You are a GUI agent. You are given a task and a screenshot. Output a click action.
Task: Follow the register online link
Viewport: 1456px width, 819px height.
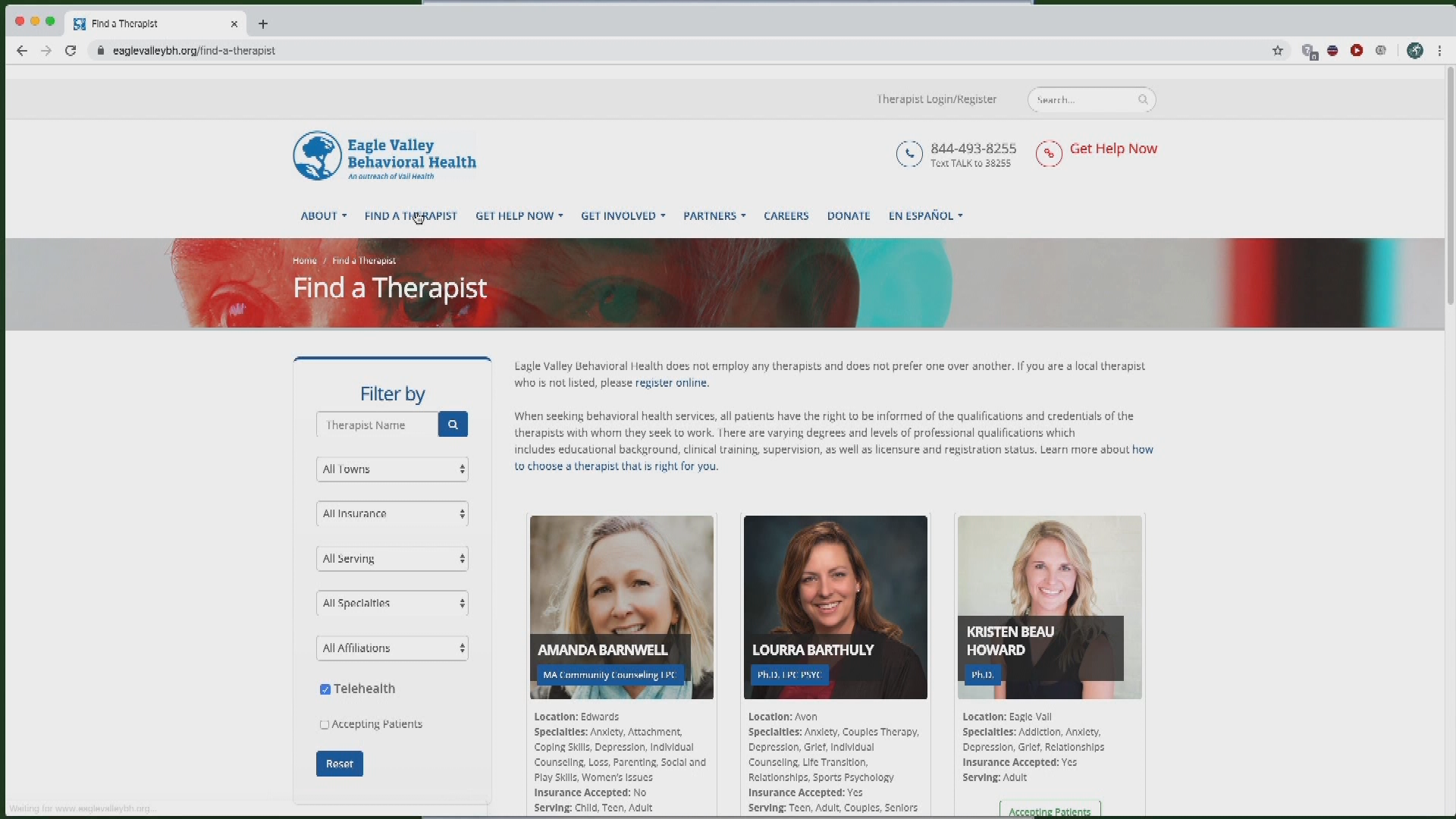670,383
